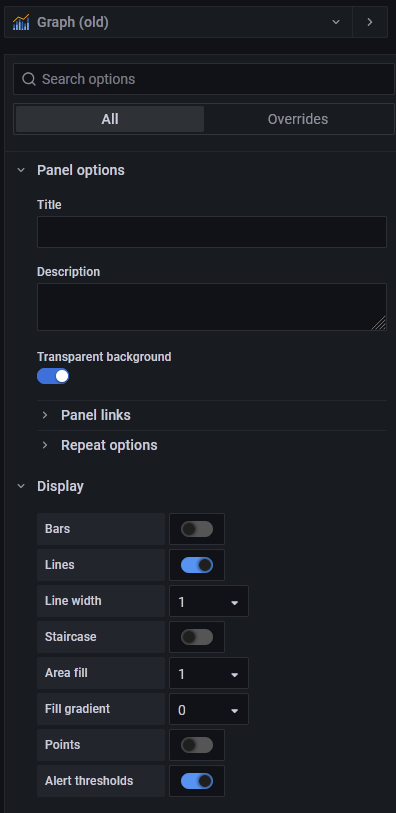Open the Line width dropdown

click(x=209, y=601)
